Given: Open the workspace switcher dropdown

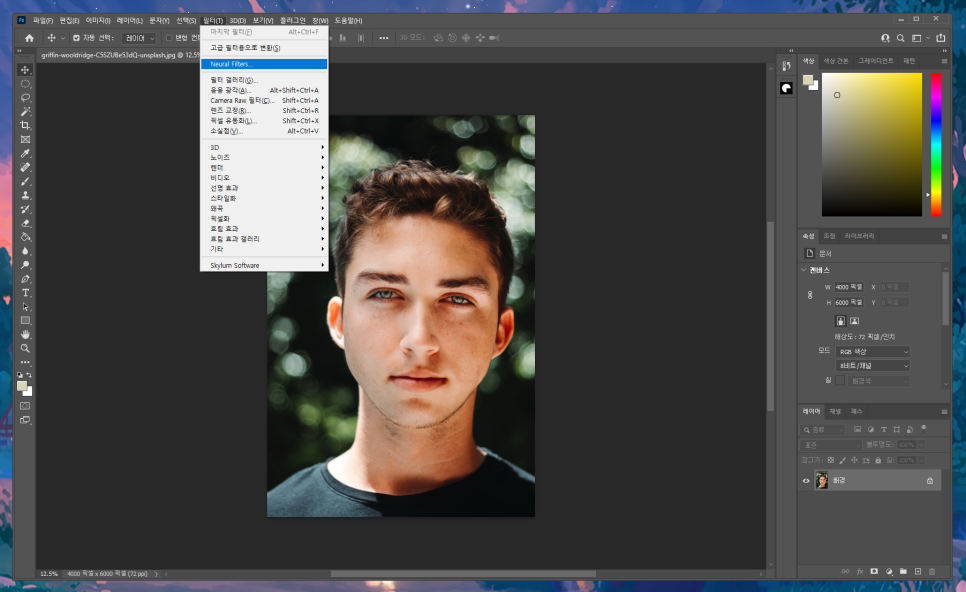Looking at the screenshot, I should click(x=920, y=38).
